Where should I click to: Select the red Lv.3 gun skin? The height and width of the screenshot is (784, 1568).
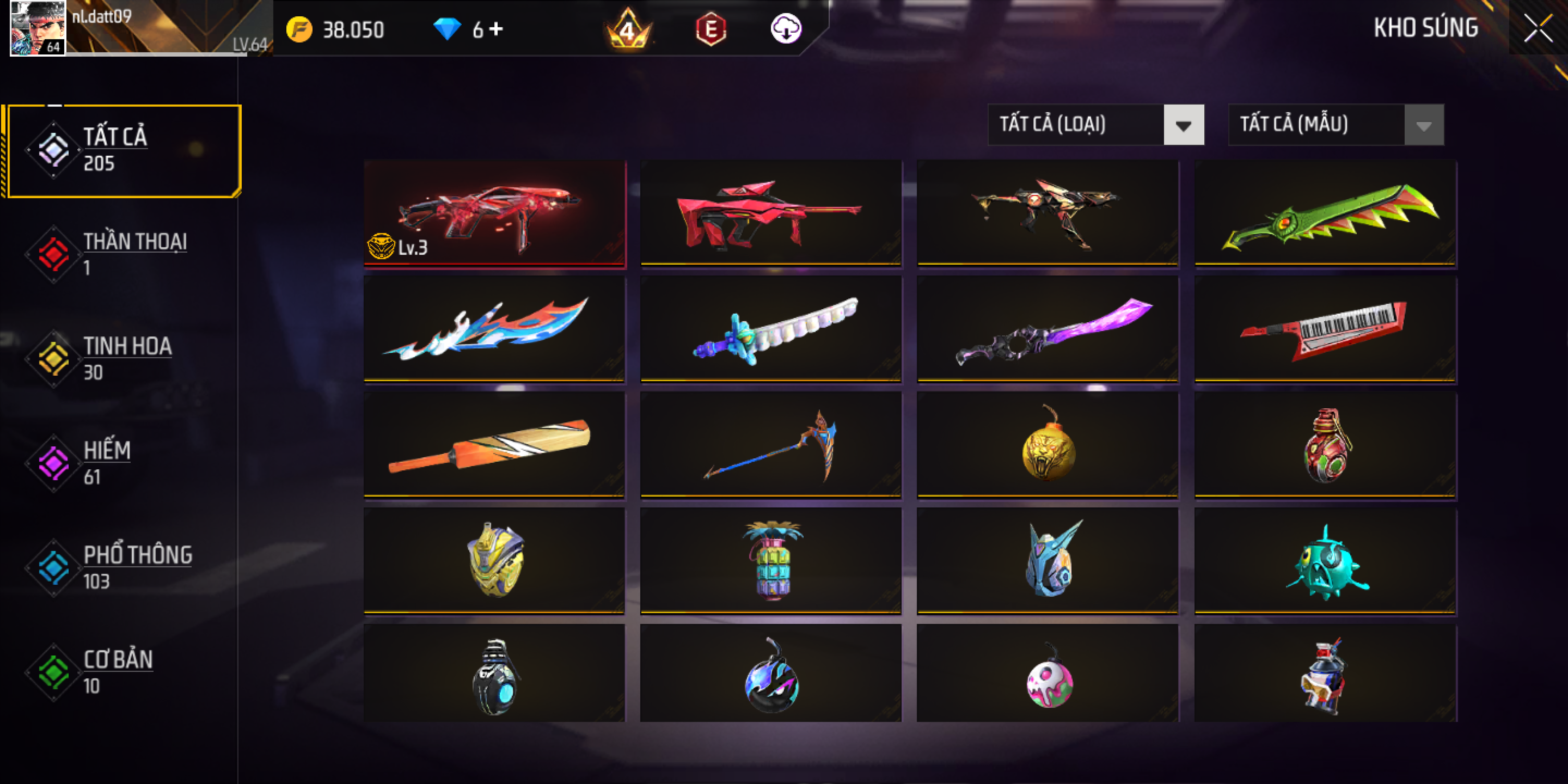click(494, 213)
